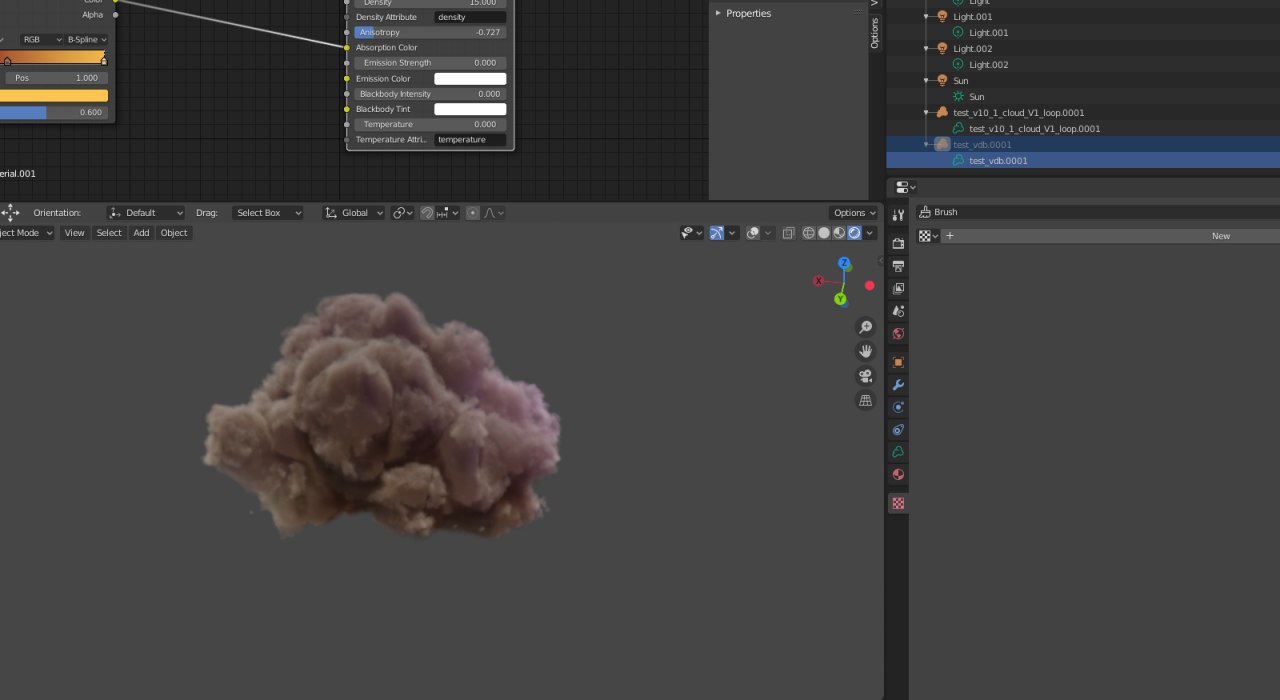Open the Add menu
This screenshot has height=700, width=1280.
point(141,233)
